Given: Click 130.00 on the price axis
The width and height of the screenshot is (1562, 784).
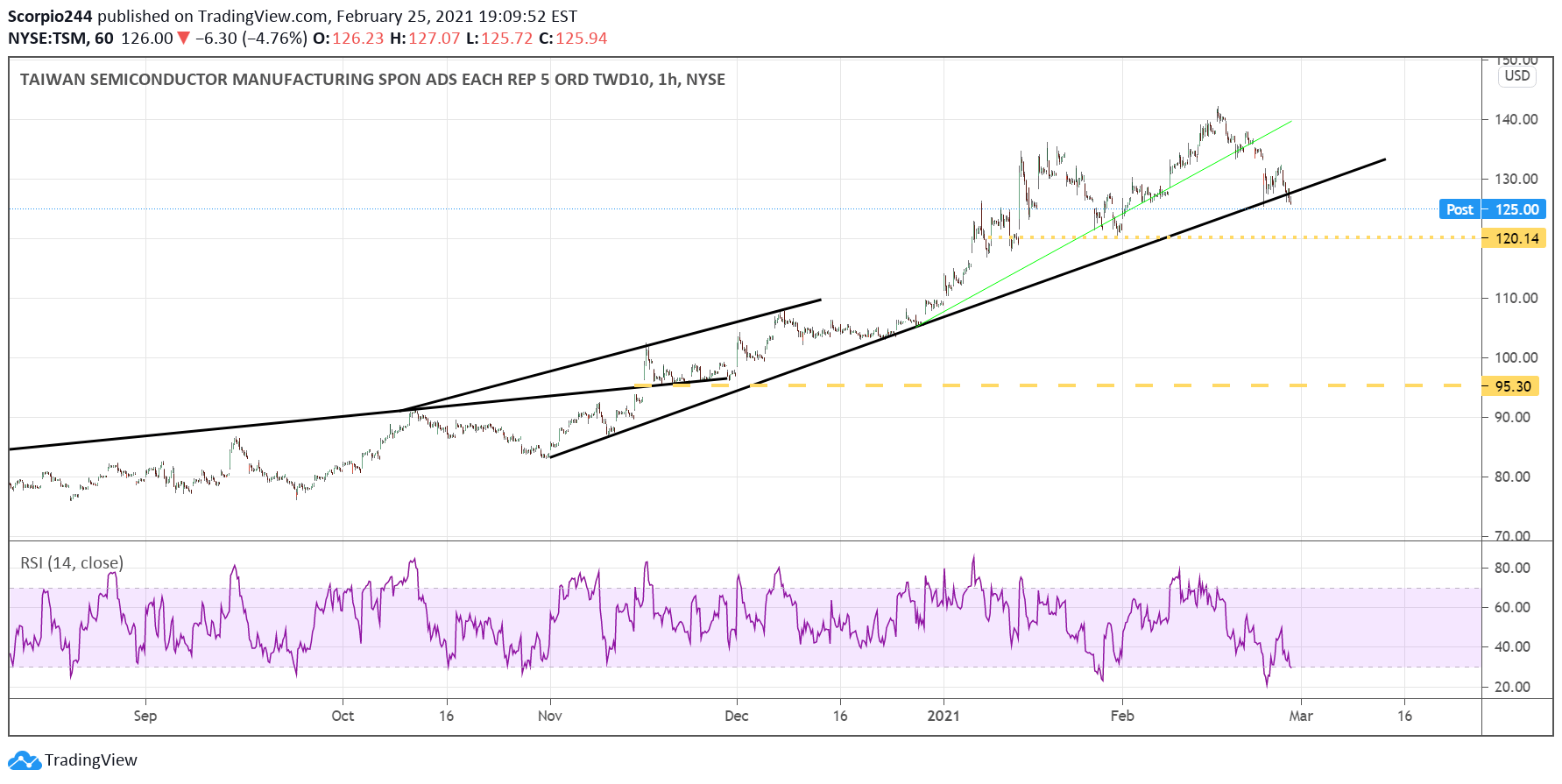Looking at the screenshot, I should click(x=1516, y=179).
